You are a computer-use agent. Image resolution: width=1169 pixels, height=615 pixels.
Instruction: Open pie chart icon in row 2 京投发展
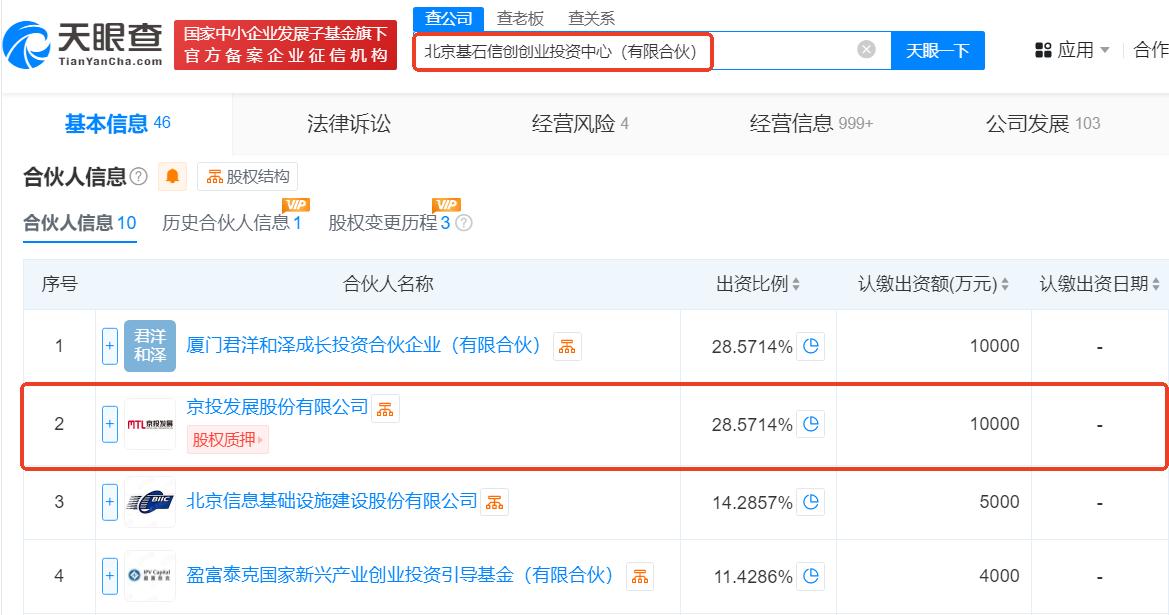[x=810, y=424]
